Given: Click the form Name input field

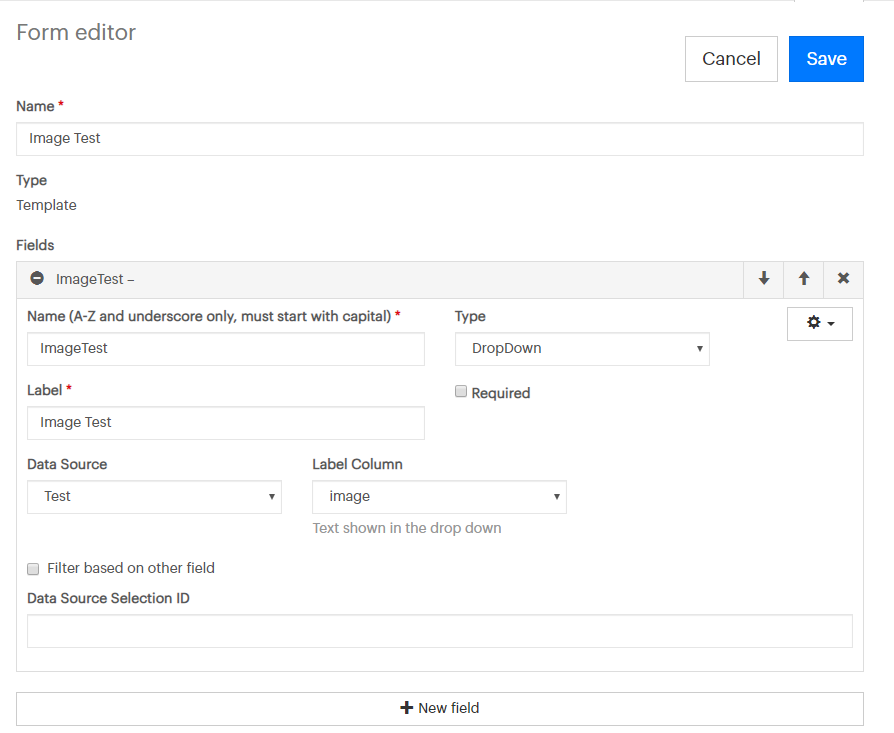Looking at the screenshot, I should click(x=439, y=139).
